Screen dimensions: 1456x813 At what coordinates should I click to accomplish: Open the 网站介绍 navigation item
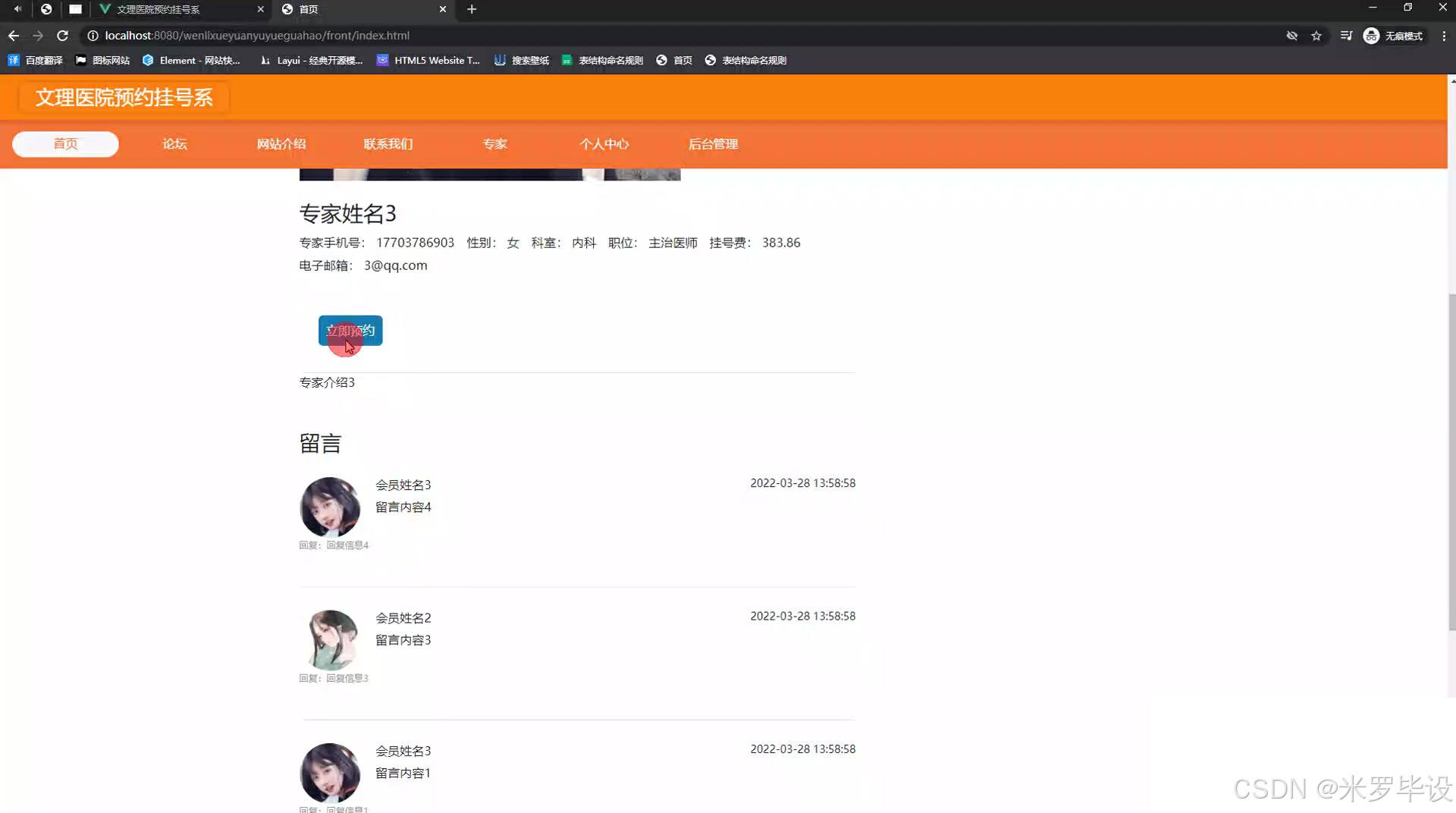(281, 144)
